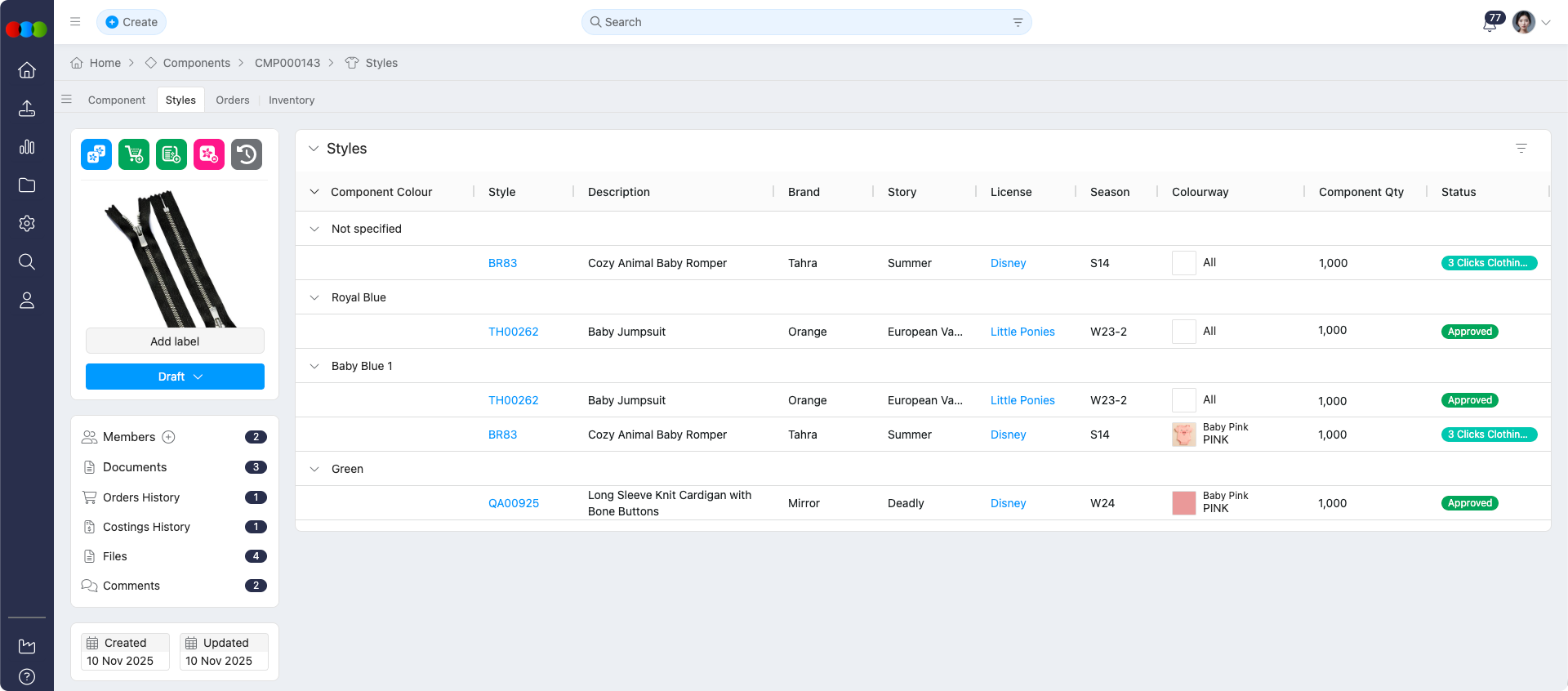1568x691 pixels.
Task: Click the magnifier search icon in sidebar
Action: click(x=27, y=262)
